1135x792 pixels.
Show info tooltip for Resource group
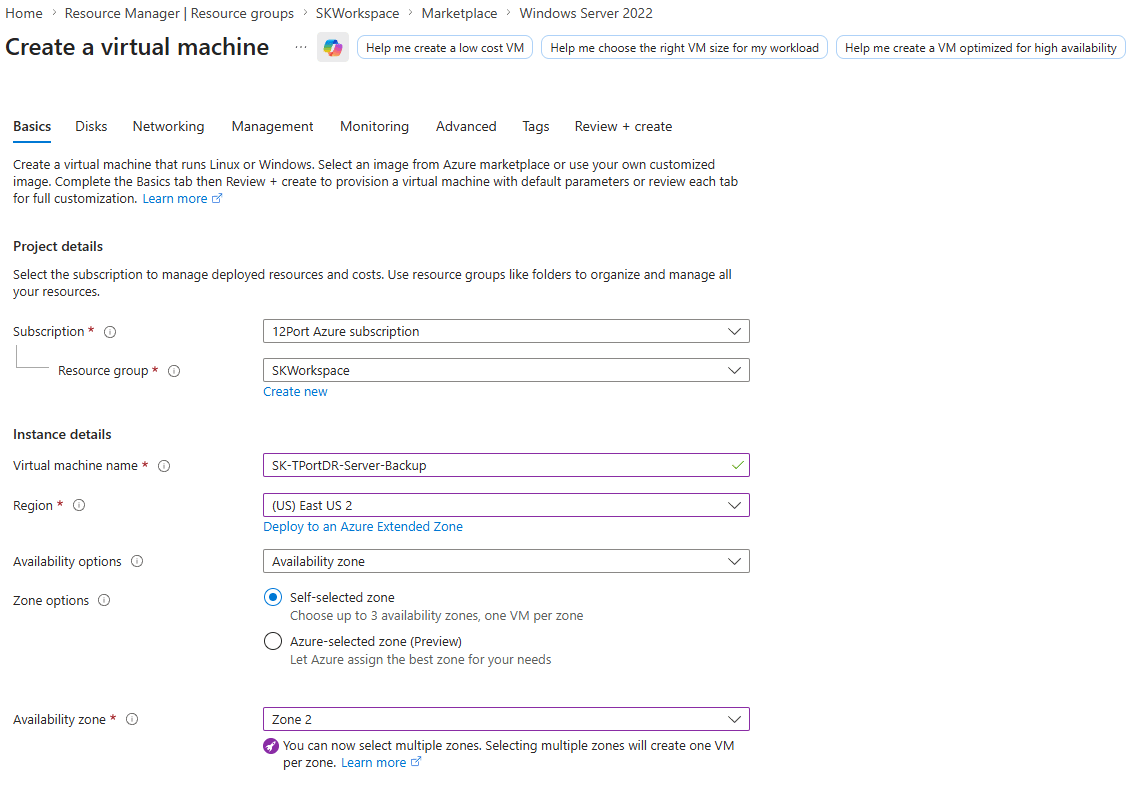(x=174, y=371)
